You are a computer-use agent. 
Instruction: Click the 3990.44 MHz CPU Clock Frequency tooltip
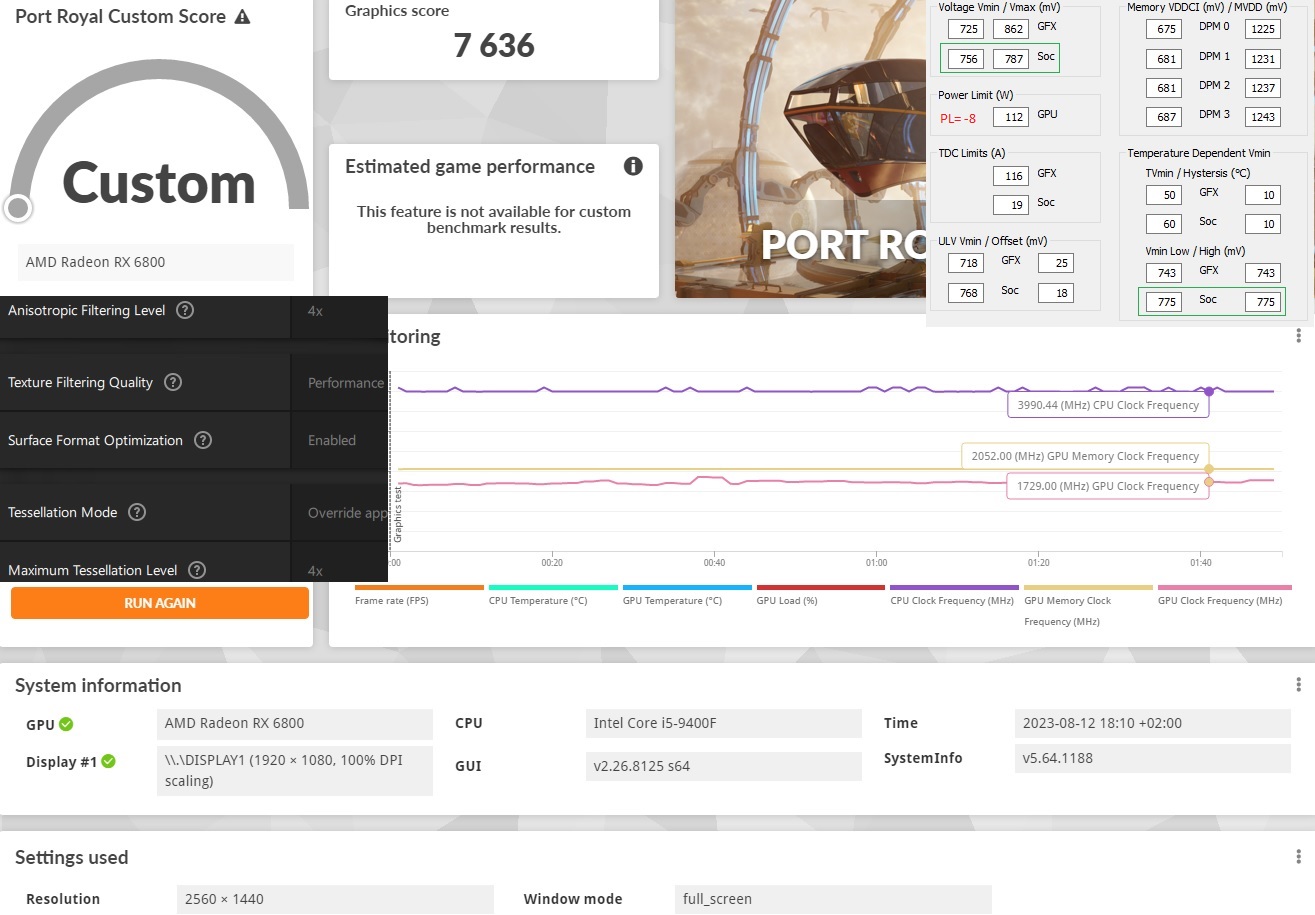click(x=1108, y=405)
